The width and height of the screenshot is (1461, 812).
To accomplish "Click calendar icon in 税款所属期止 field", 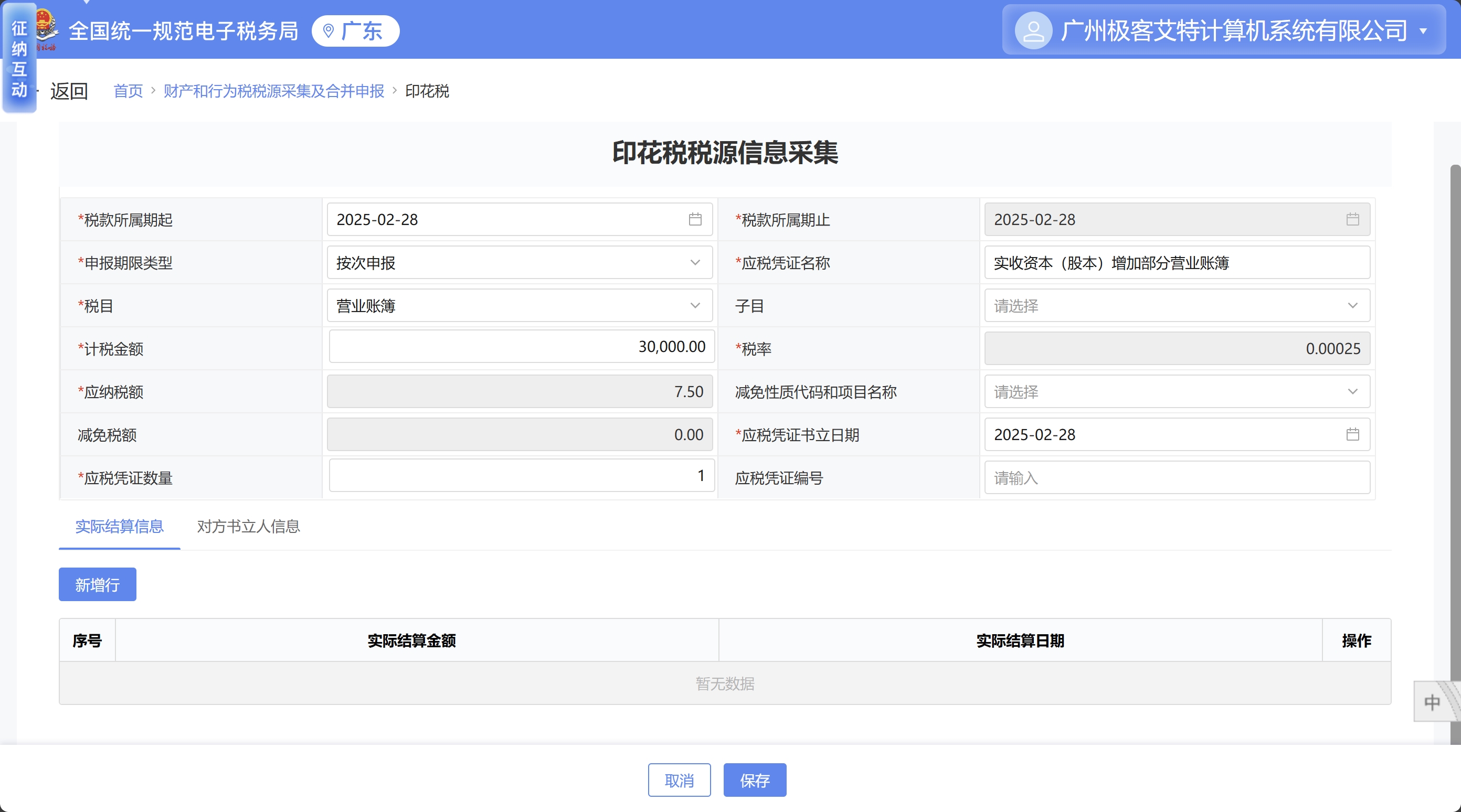I will [x=1352, y=219].
